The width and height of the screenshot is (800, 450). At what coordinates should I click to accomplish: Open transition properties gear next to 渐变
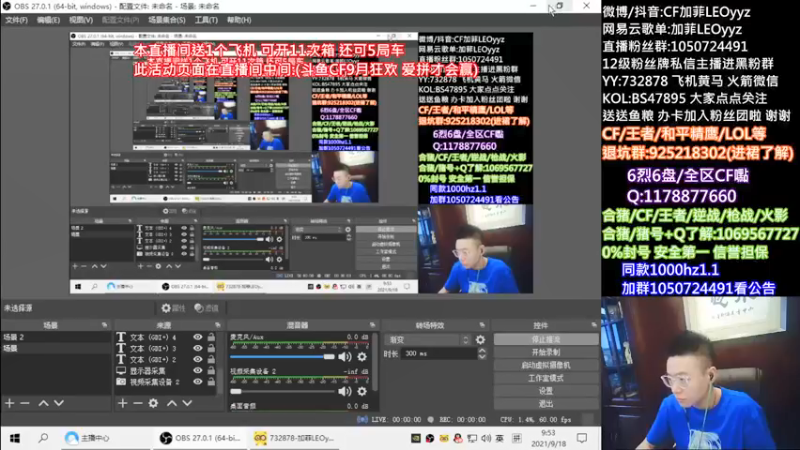pos(480,339)
